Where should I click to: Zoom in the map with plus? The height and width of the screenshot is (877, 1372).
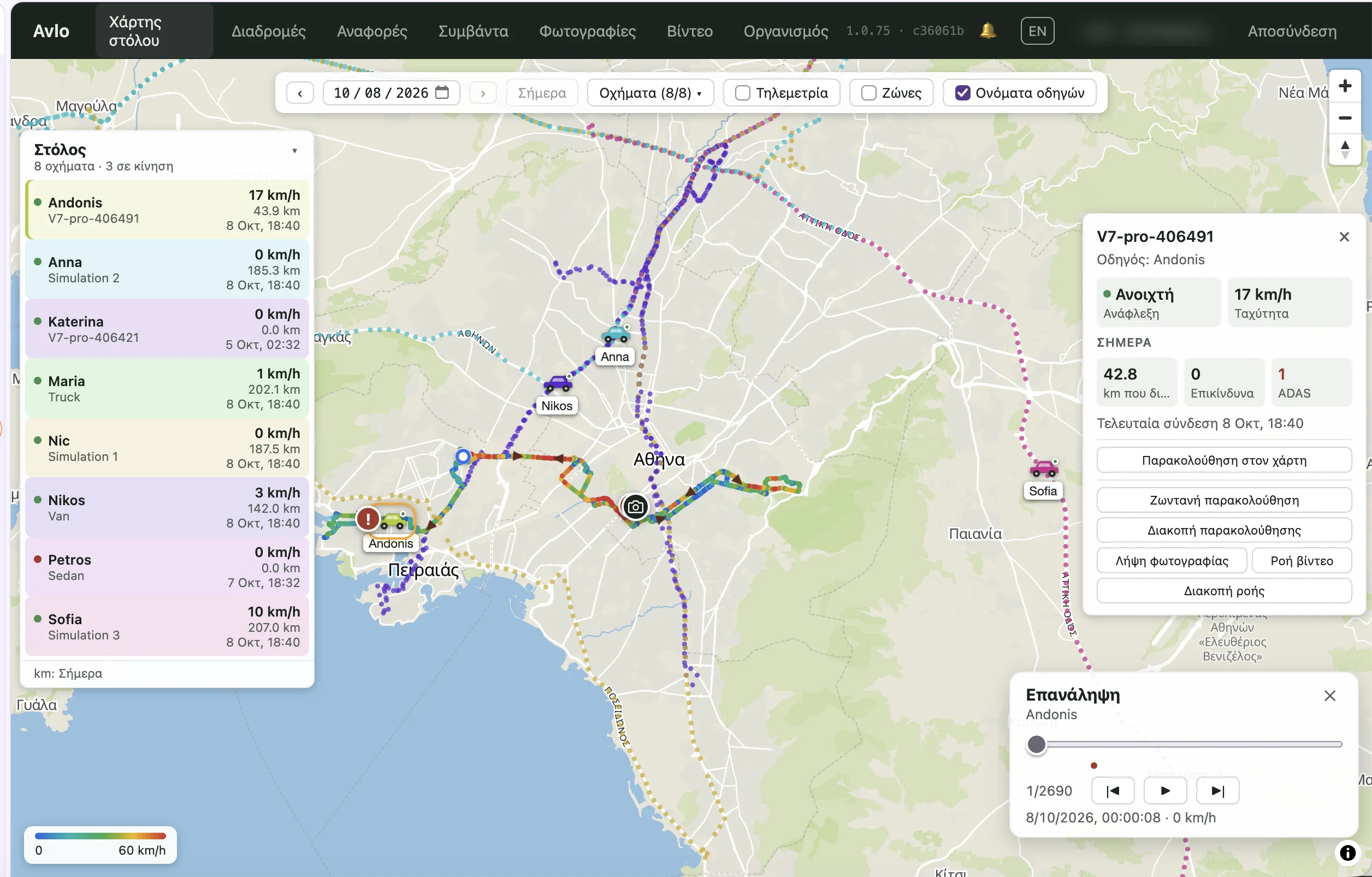tap(1345, 86)
